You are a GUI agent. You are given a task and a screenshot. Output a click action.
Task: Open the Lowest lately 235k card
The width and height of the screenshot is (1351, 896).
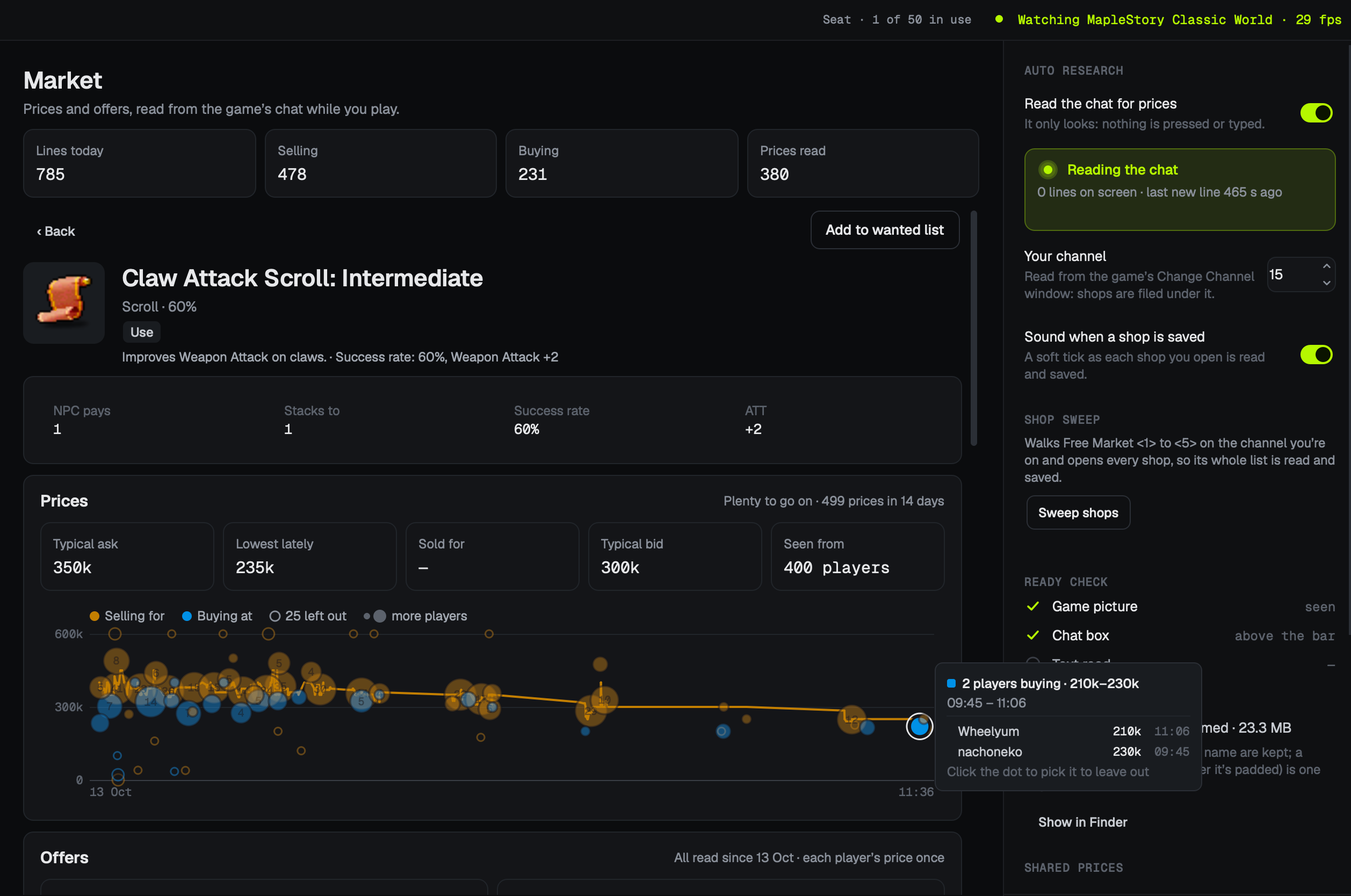click(x=310, y=556)
